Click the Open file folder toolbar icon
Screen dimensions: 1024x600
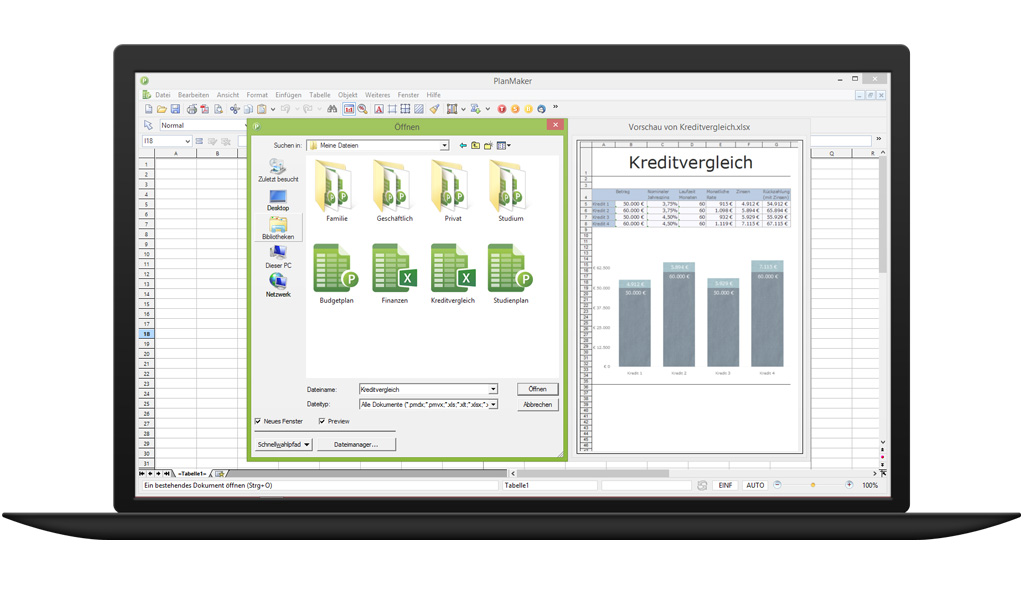tap(161, 109)
